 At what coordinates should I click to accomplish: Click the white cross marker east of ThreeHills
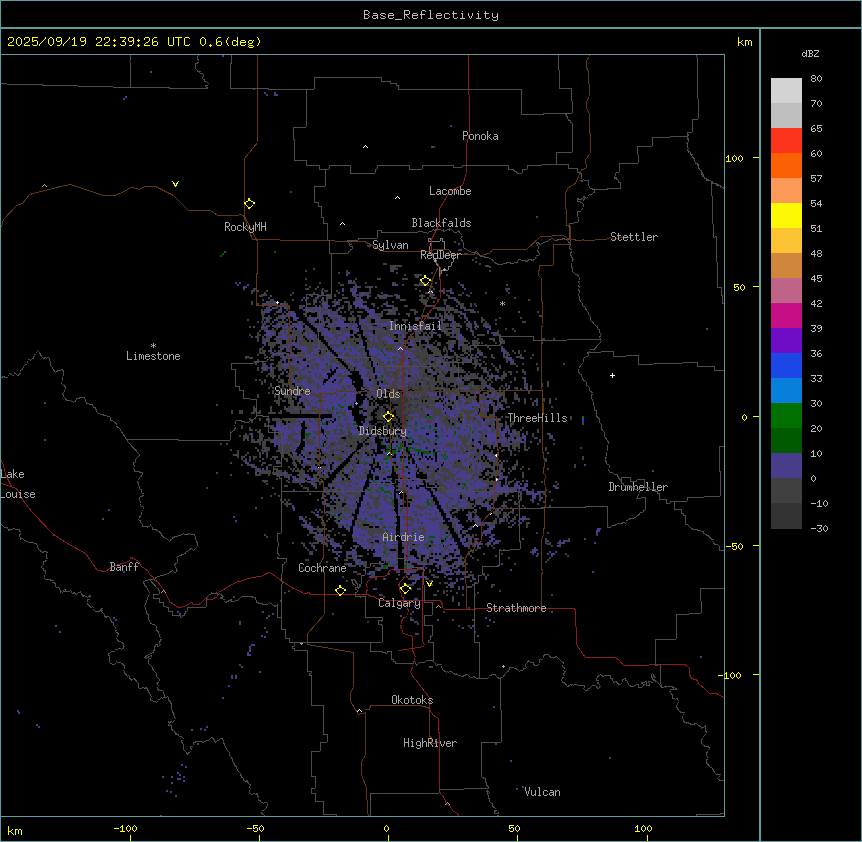pyautogui.click(x=612, y=375)
